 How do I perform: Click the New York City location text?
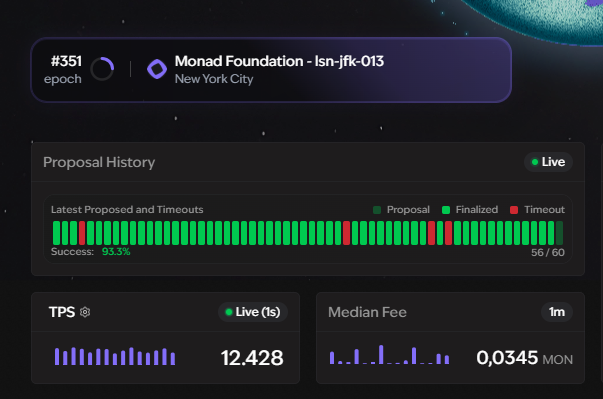point(214,79)
